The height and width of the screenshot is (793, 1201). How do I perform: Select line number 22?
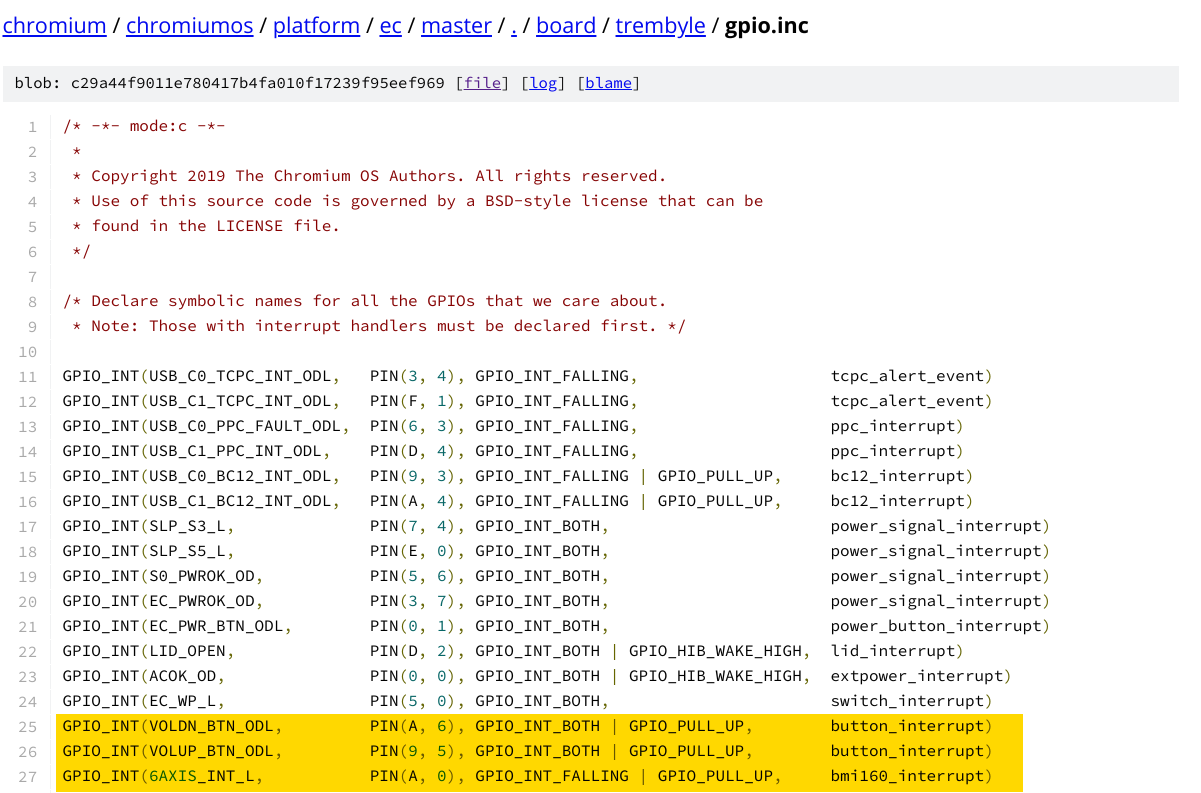(29, 651)
